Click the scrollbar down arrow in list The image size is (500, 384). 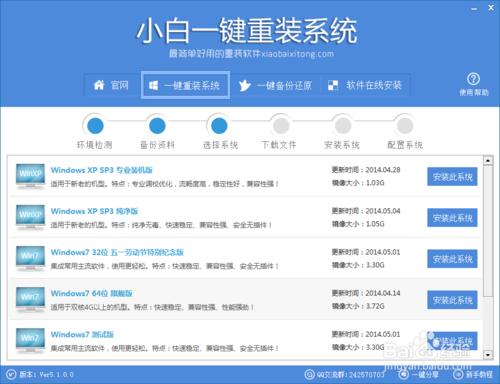[x=488, y=355]
